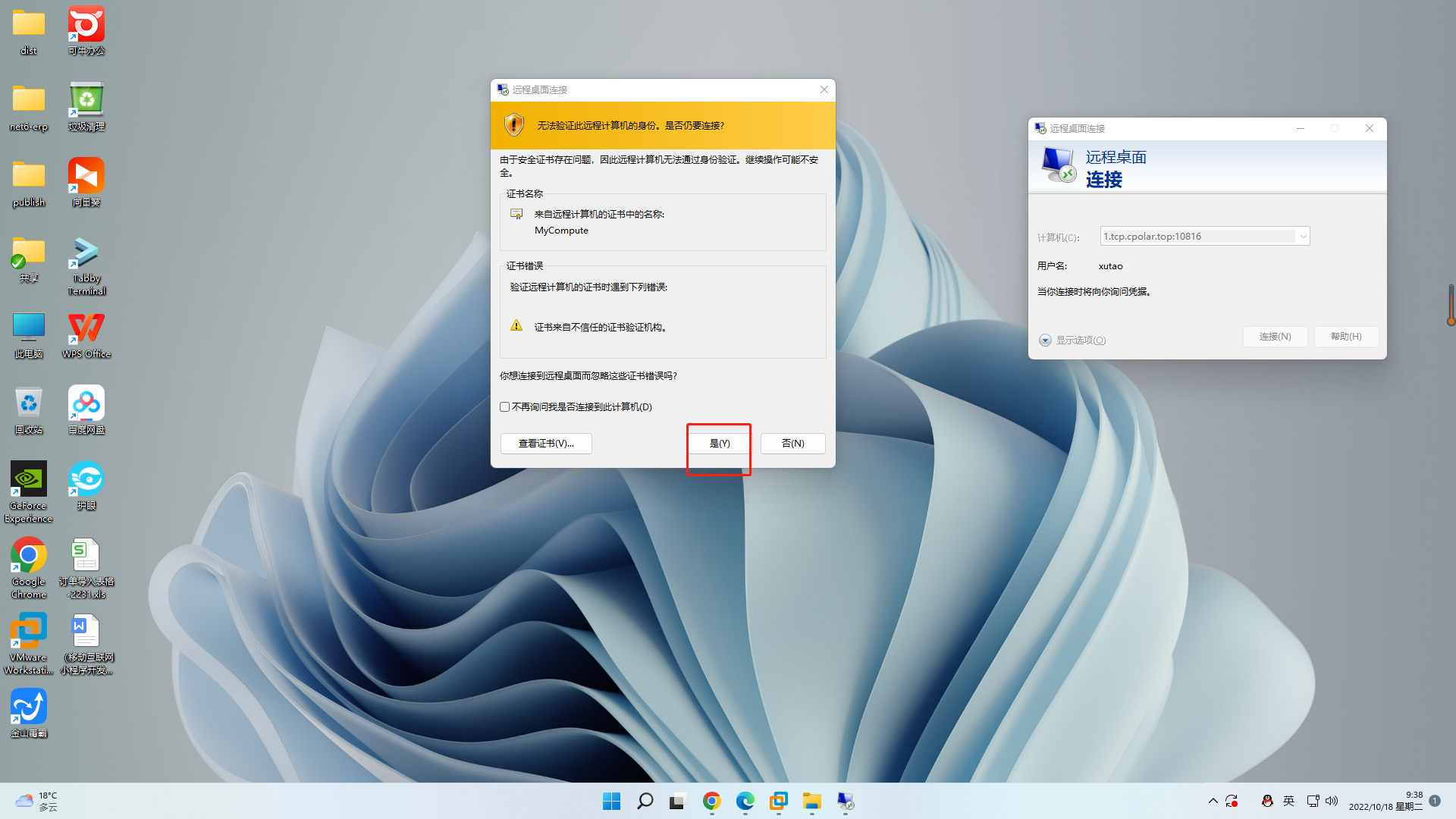This screenshot has width=1456, height=819.
Task: Toggle the input language indicator 英
Action: 1288,801
